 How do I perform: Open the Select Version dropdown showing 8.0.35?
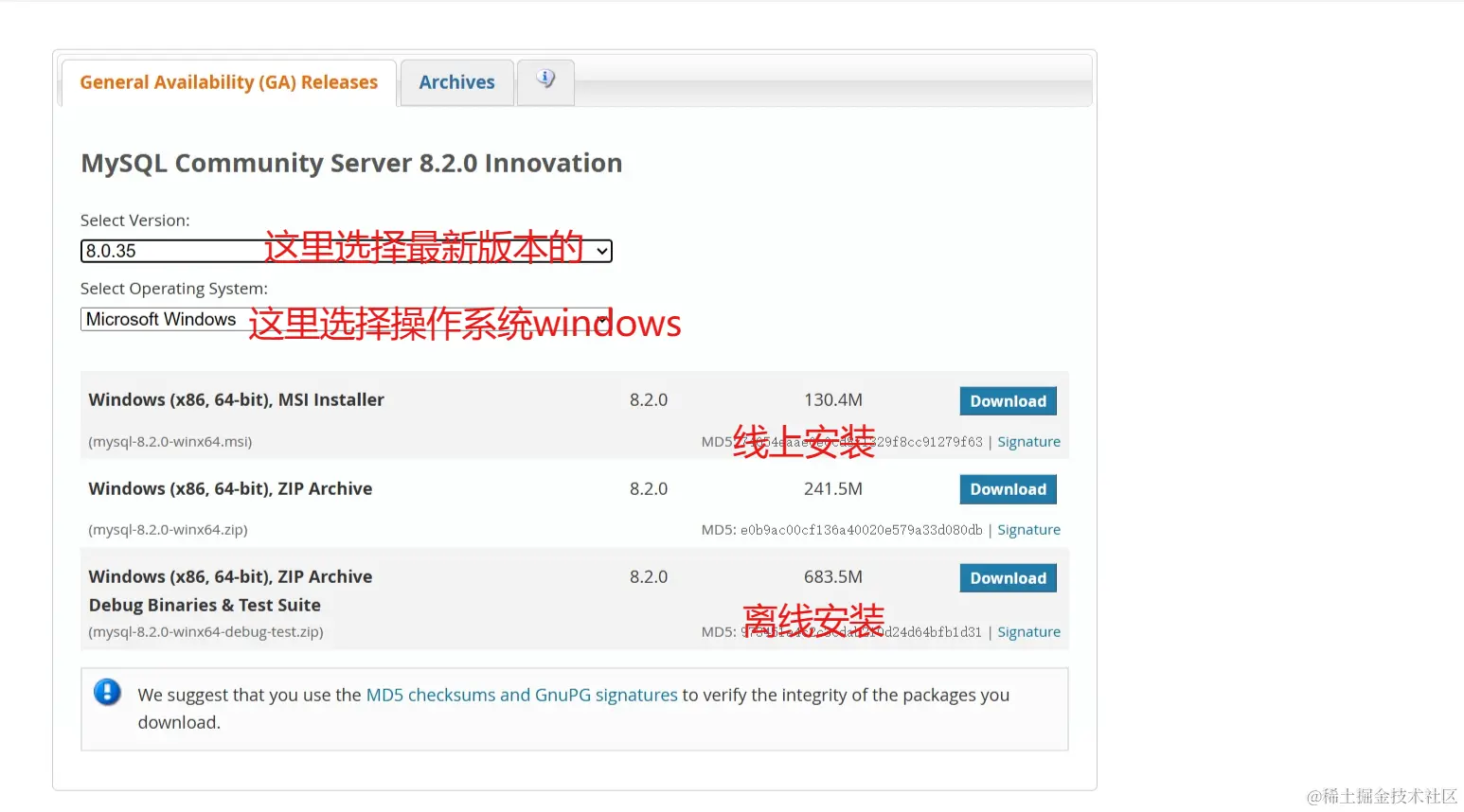click(x=346, y=251)
